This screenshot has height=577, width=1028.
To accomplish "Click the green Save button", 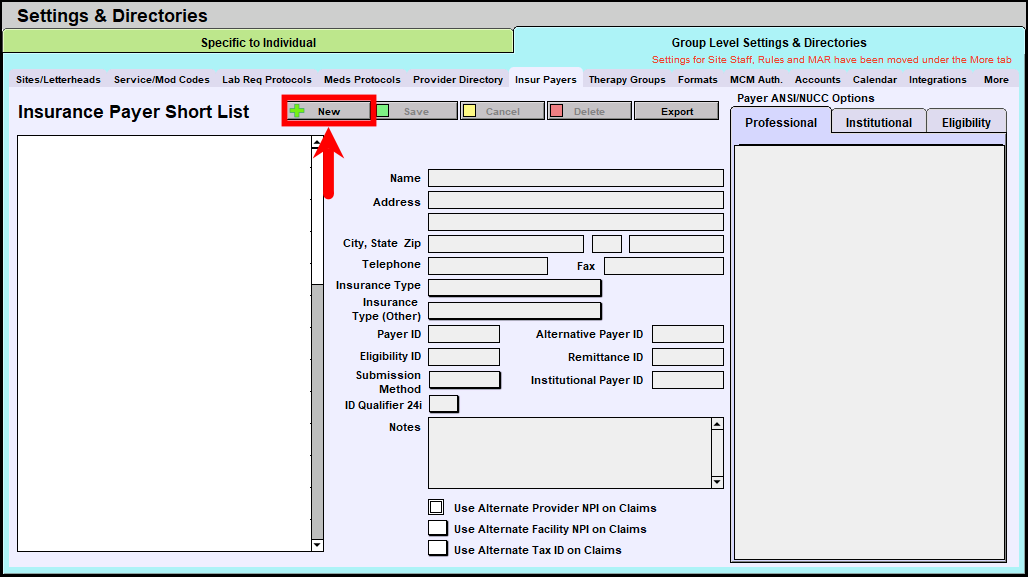I will pos(416,111).
